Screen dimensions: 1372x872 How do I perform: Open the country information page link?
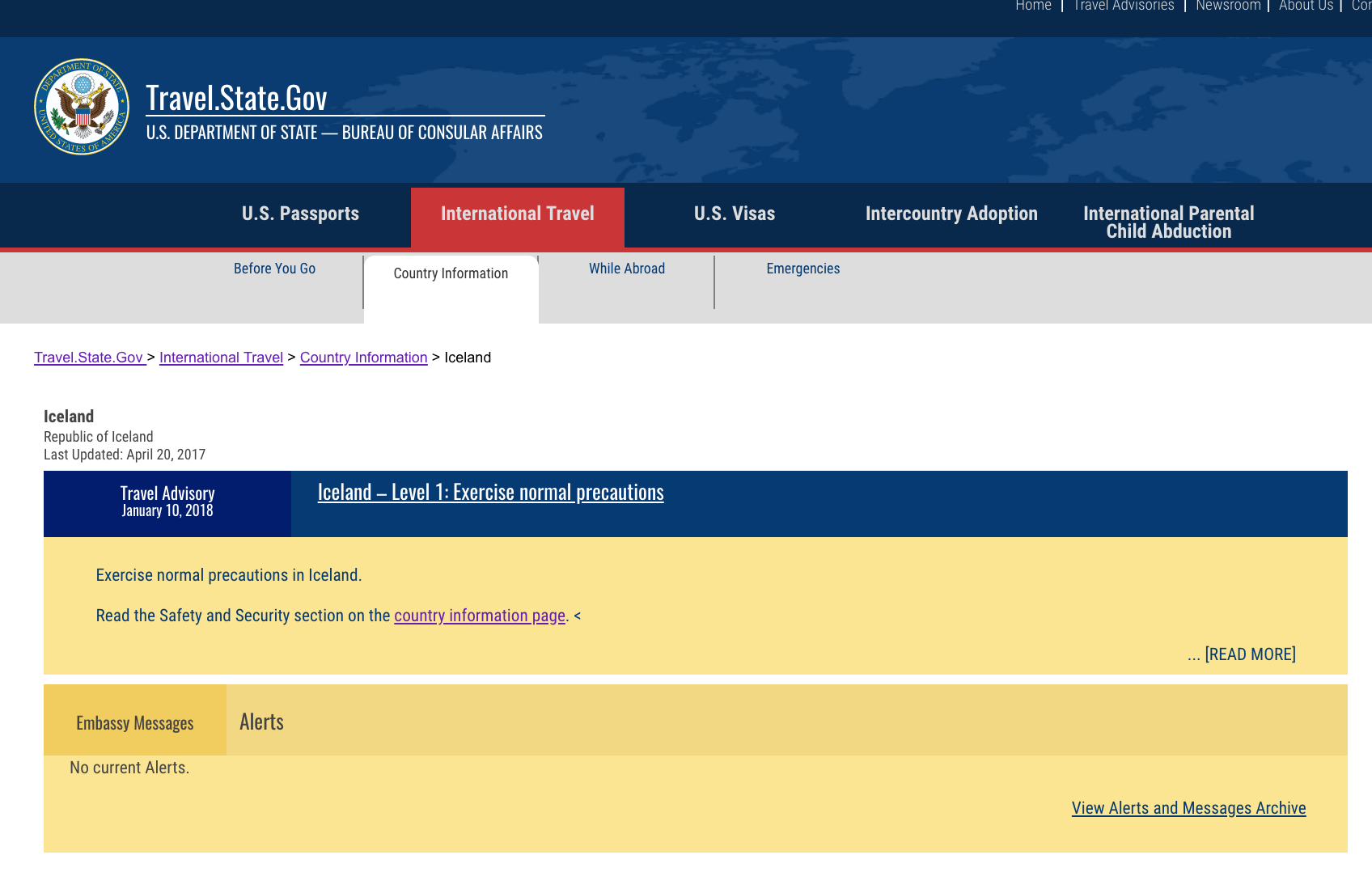click(x=480, y=616)
